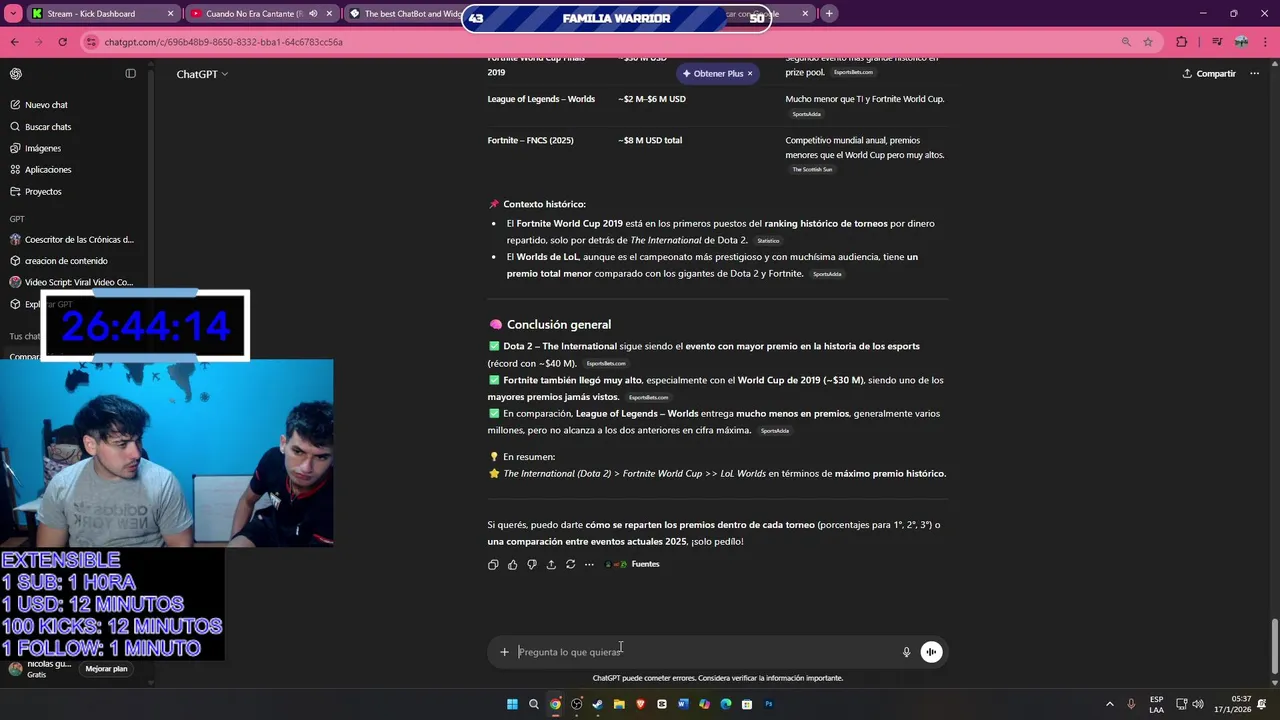Click the Mejorar plan button
The height and width of the screenshot is (720, 1280).
(106, 669)
